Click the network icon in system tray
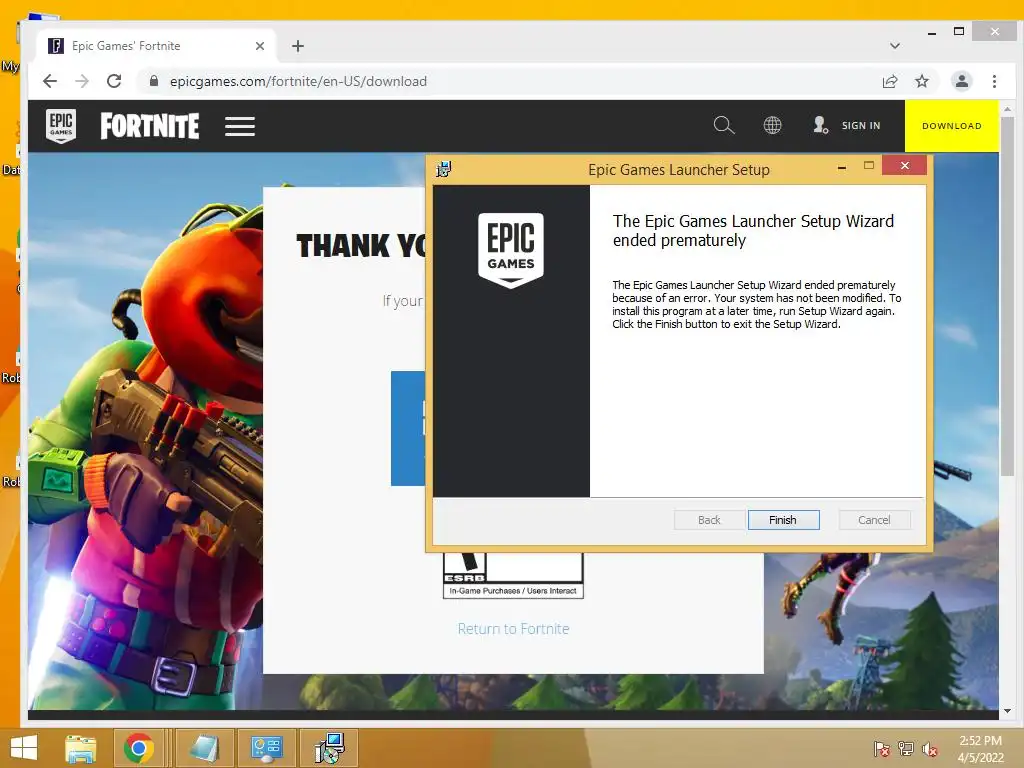The width and height of the screenshot is (1024, 768). coord(906,749)
